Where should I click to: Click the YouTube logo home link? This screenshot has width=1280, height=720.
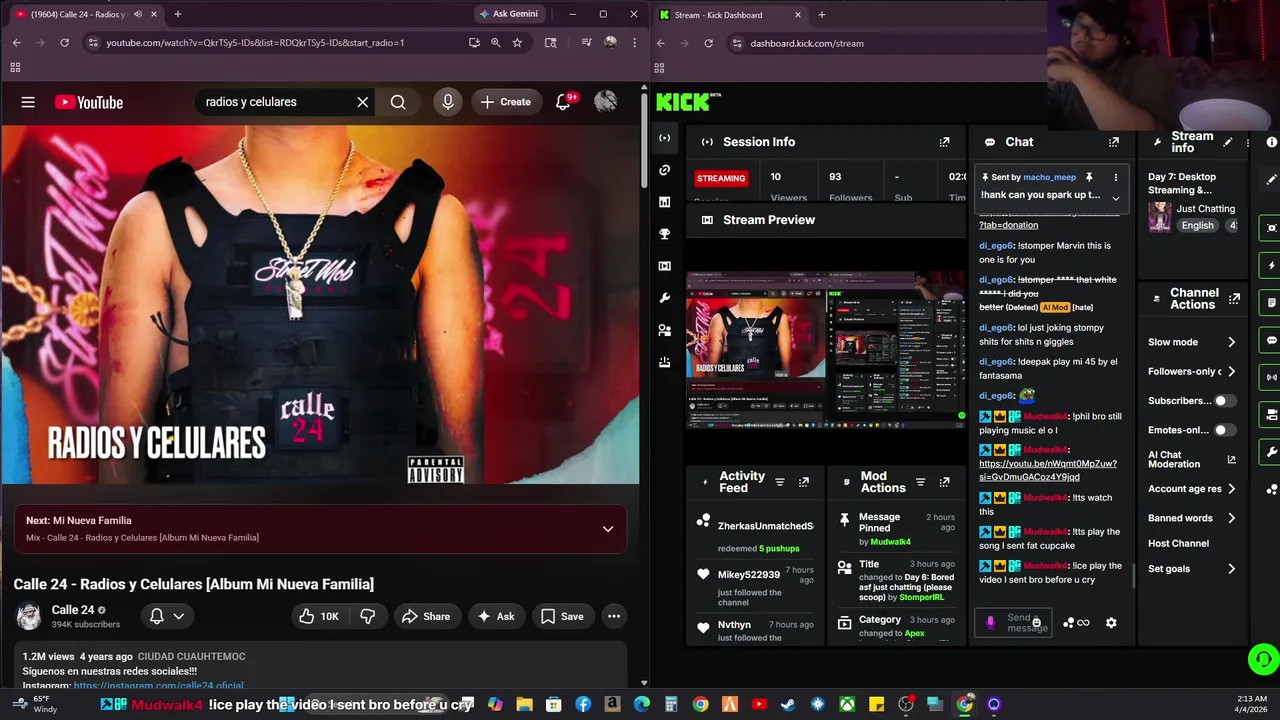coord(89,102)
